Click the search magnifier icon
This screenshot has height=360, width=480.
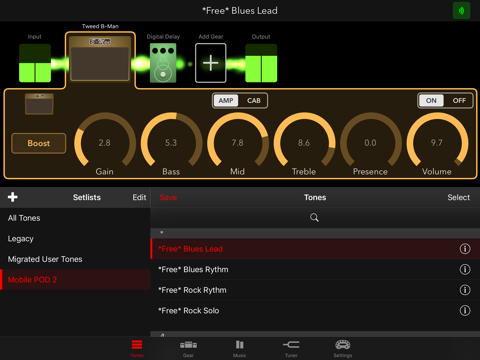coord(314,218)
